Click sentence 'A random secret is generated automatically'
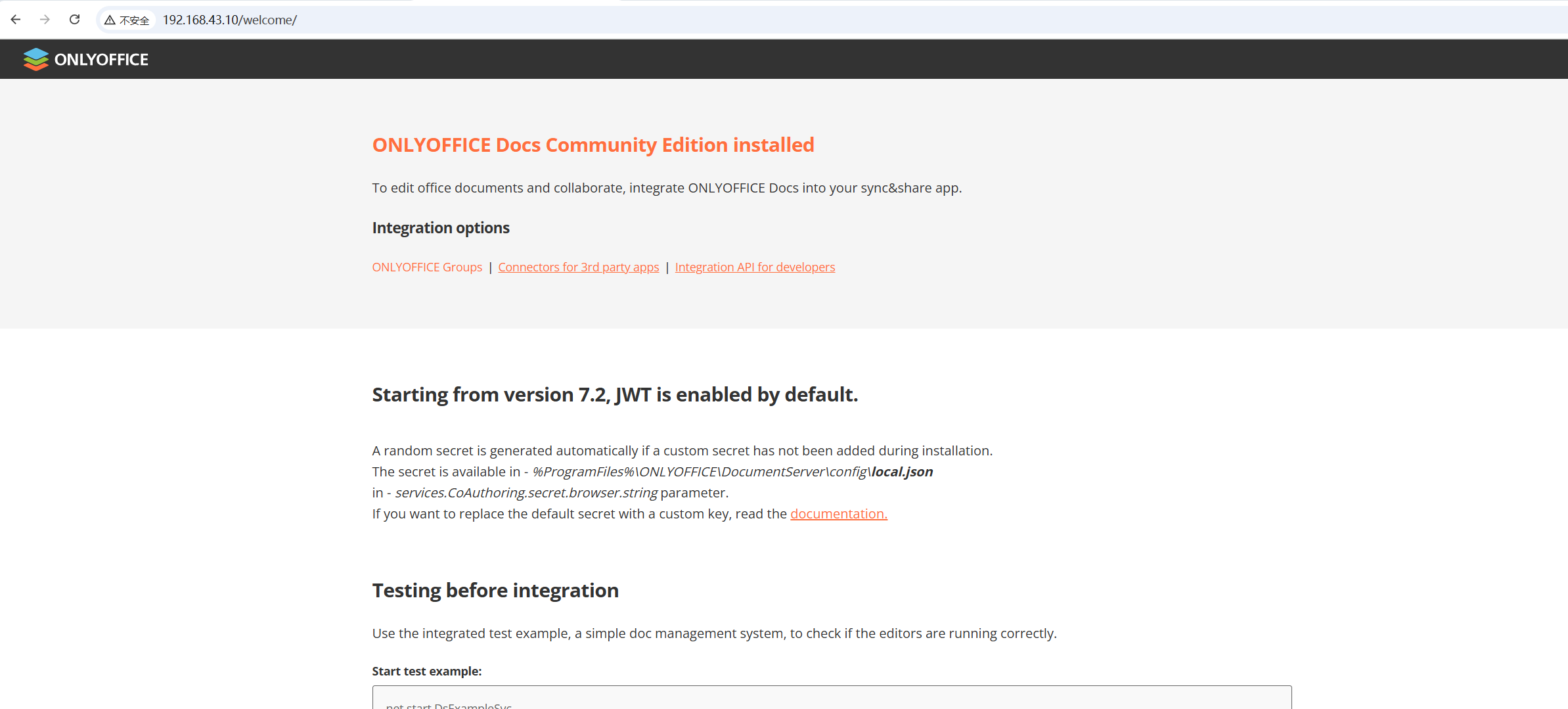This screenshot has height=709, width=1568. (x=682, y=451)
